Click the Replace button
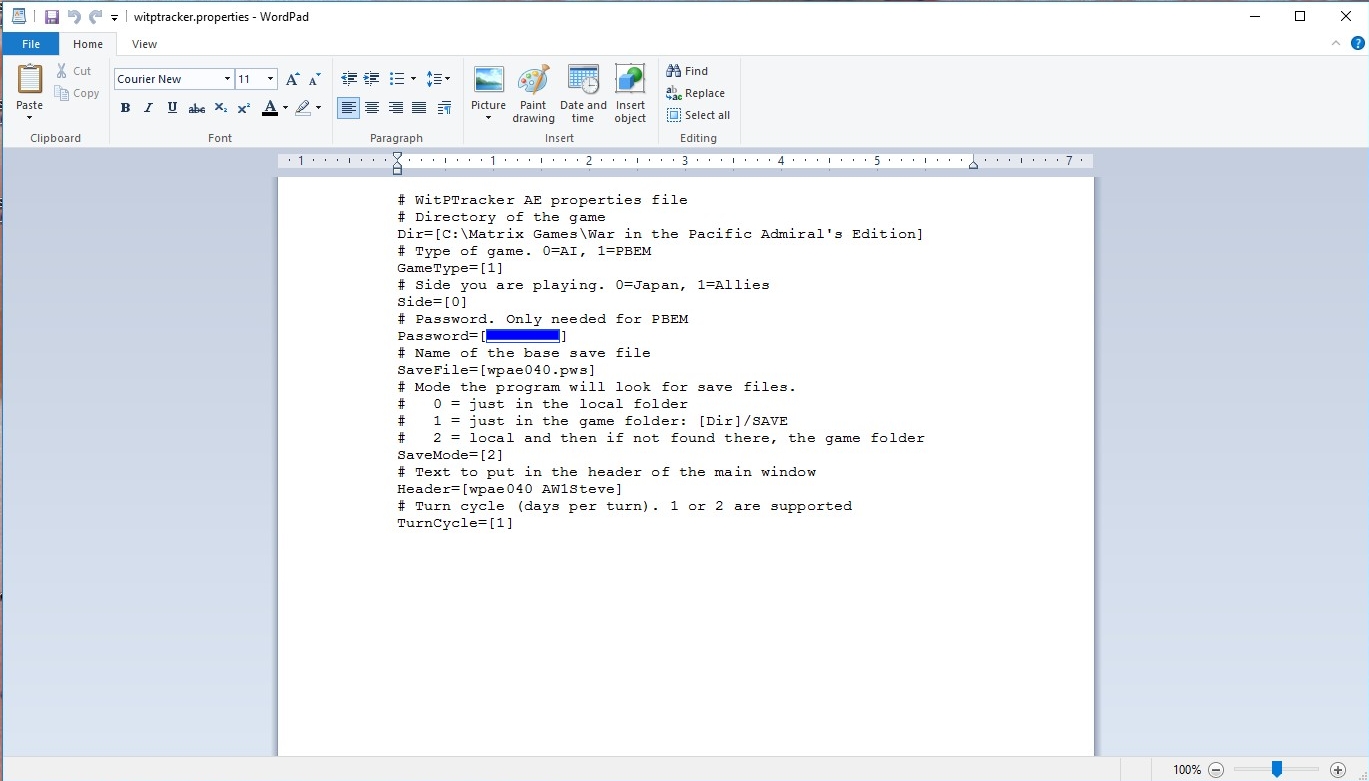 (696, 93)
